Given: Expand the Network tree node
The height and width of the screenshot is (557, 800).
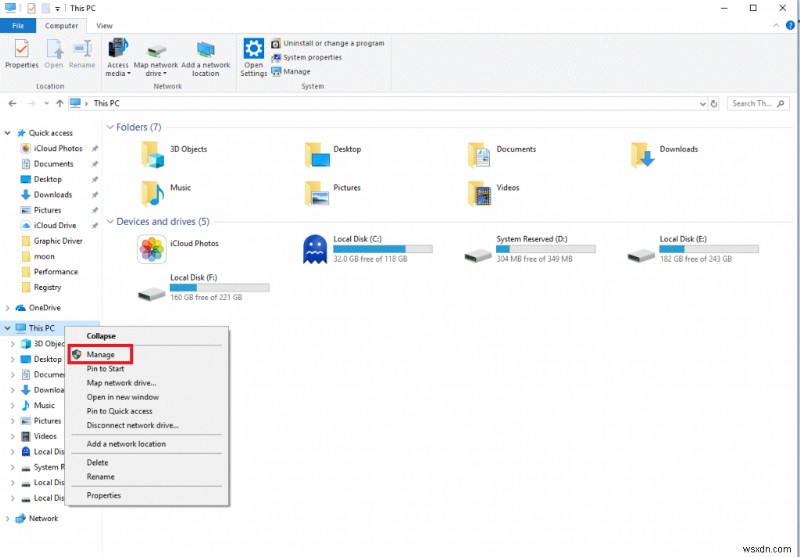Looking at the screenshot, I should coord(8,519).
